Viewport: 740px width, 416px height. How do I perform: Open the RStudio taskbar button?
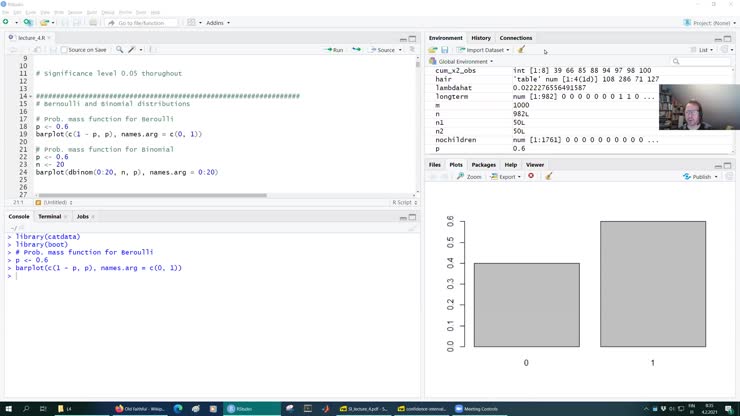pyautogui.click(x=252, y=409)
